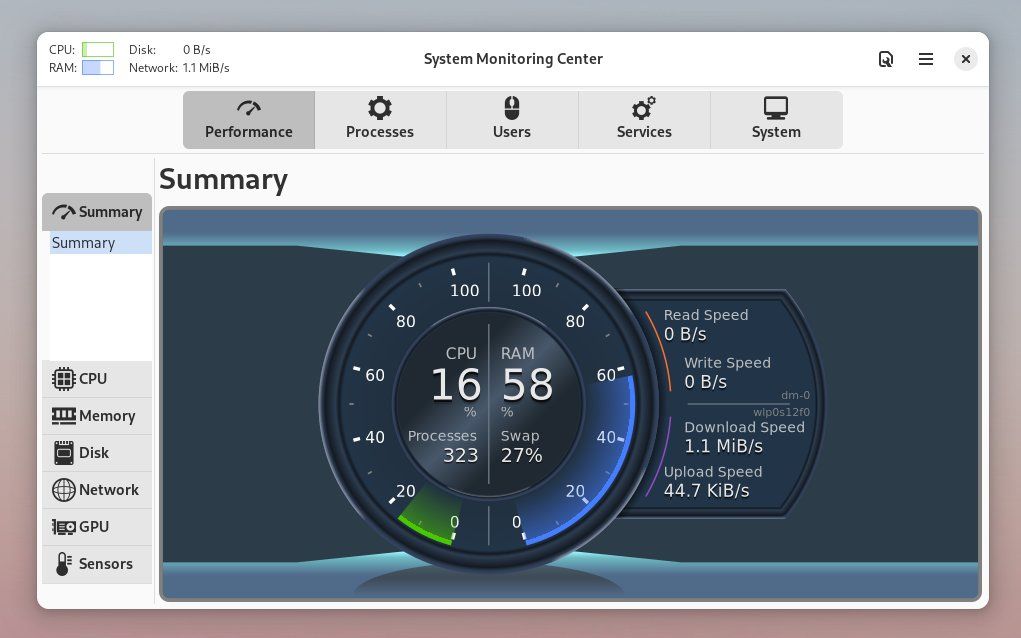Viewport: 1021px width, 638px height.
Task: Click the CPU usage mini bar
Action: tap(99, 49)
